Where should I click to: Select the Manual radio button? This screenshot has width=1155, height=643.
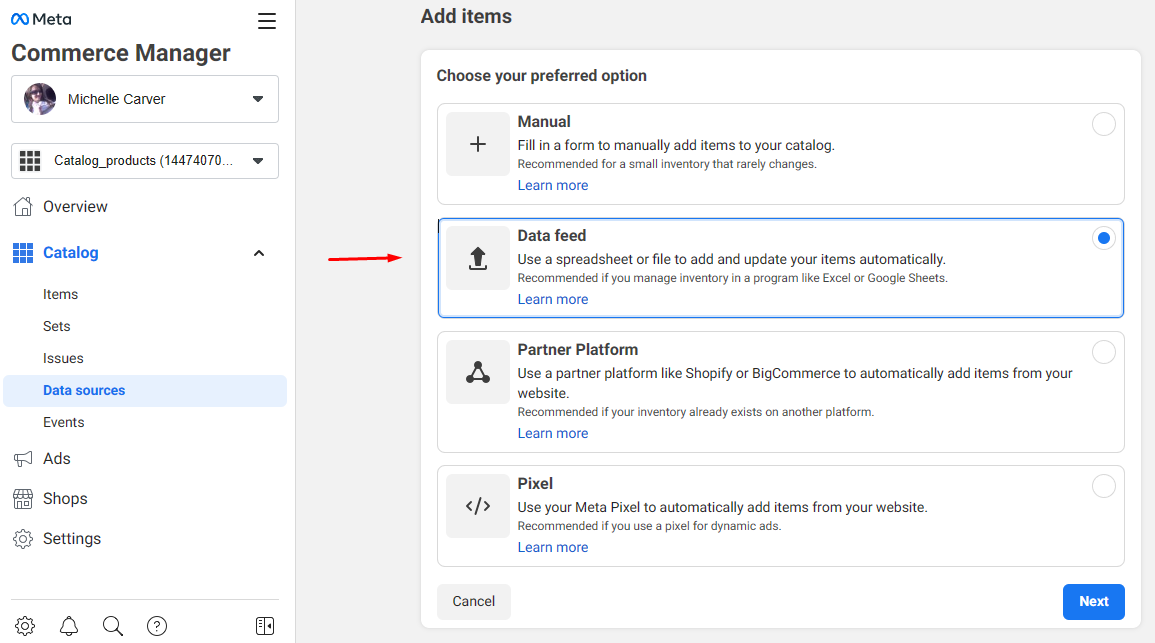[x=1103, y=124]
